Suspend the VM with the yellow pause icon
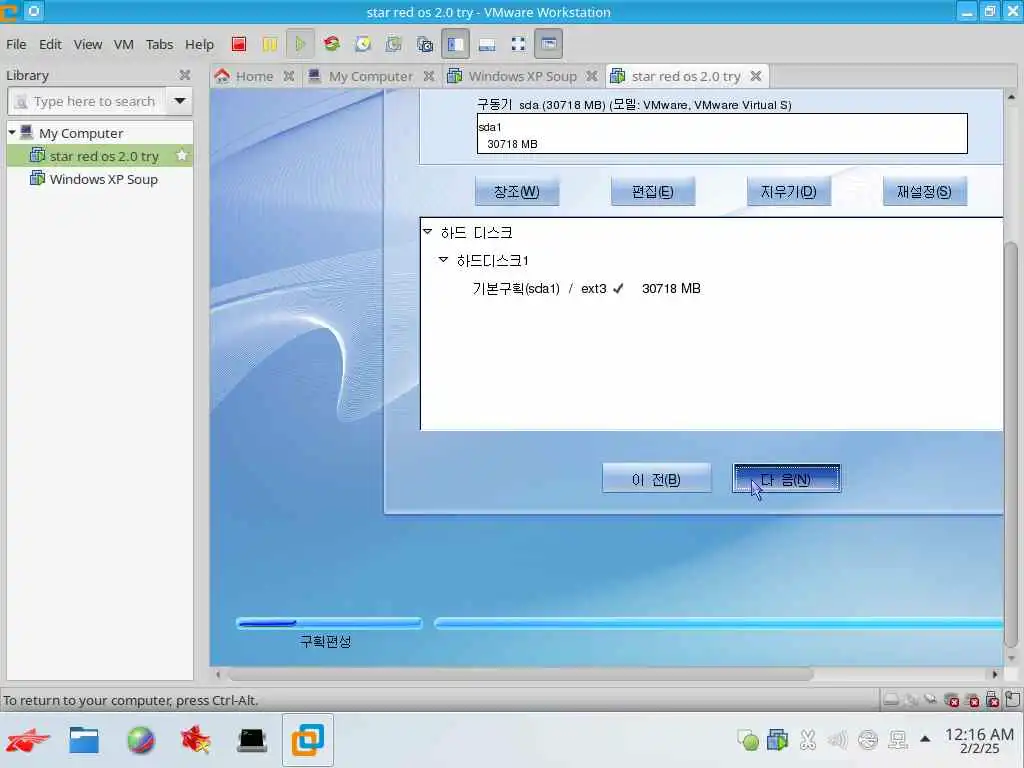This screenshot has height=768, width=1024. [x=270, y=44]
